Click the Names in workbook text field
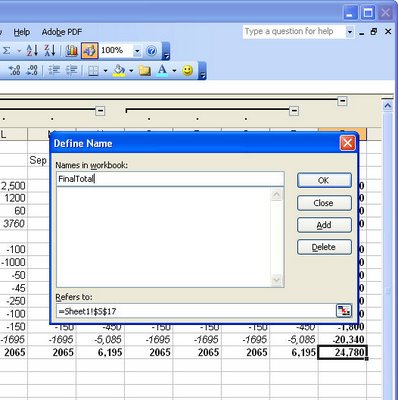 click(170, 179)
